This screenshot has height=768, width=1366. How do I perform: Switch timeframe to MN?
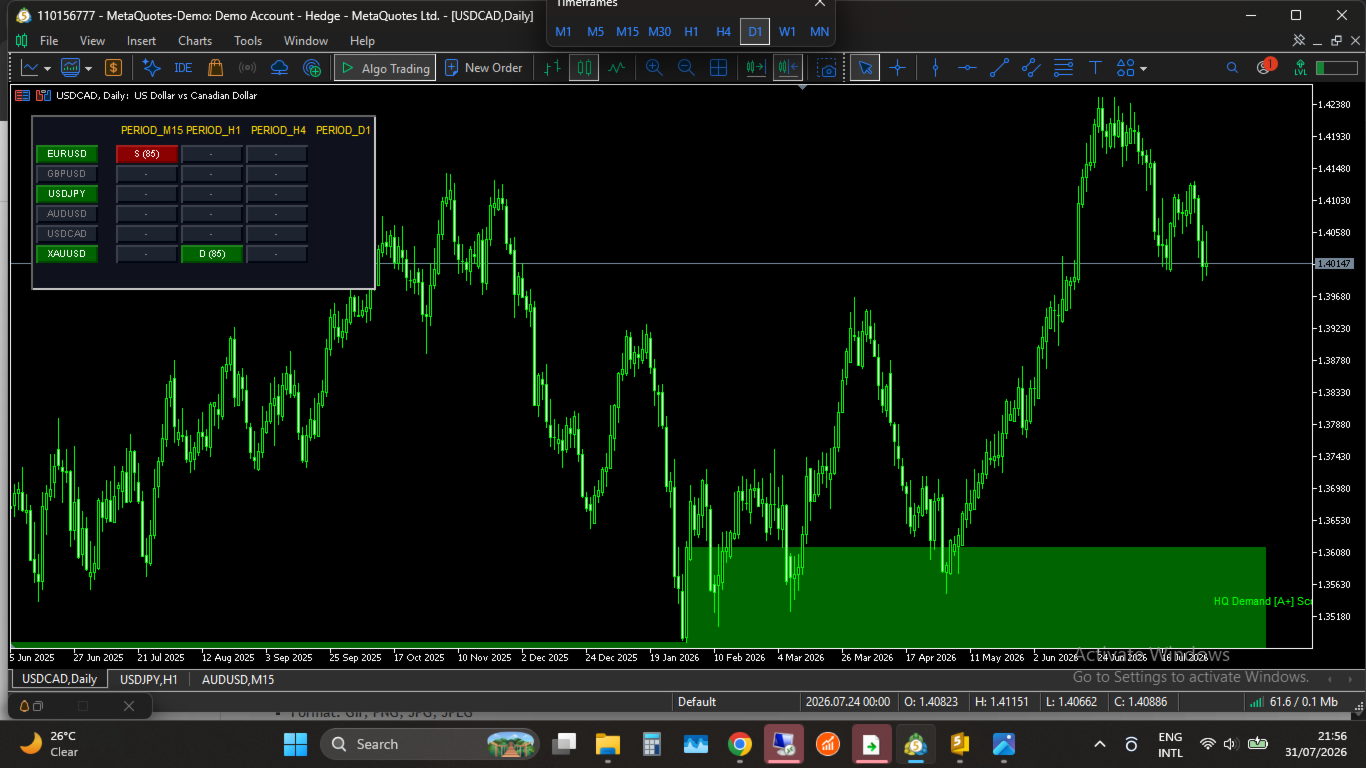(x=820, y=32)
